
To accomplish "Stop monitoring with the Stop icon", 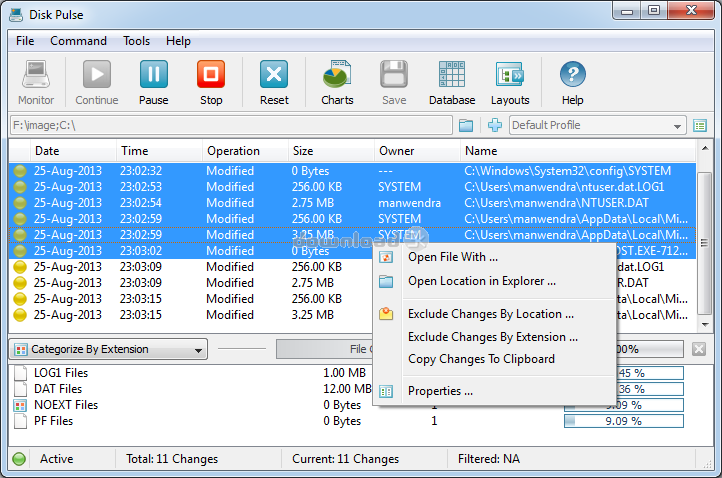I will pyautogui.click(x=211, y=74).
